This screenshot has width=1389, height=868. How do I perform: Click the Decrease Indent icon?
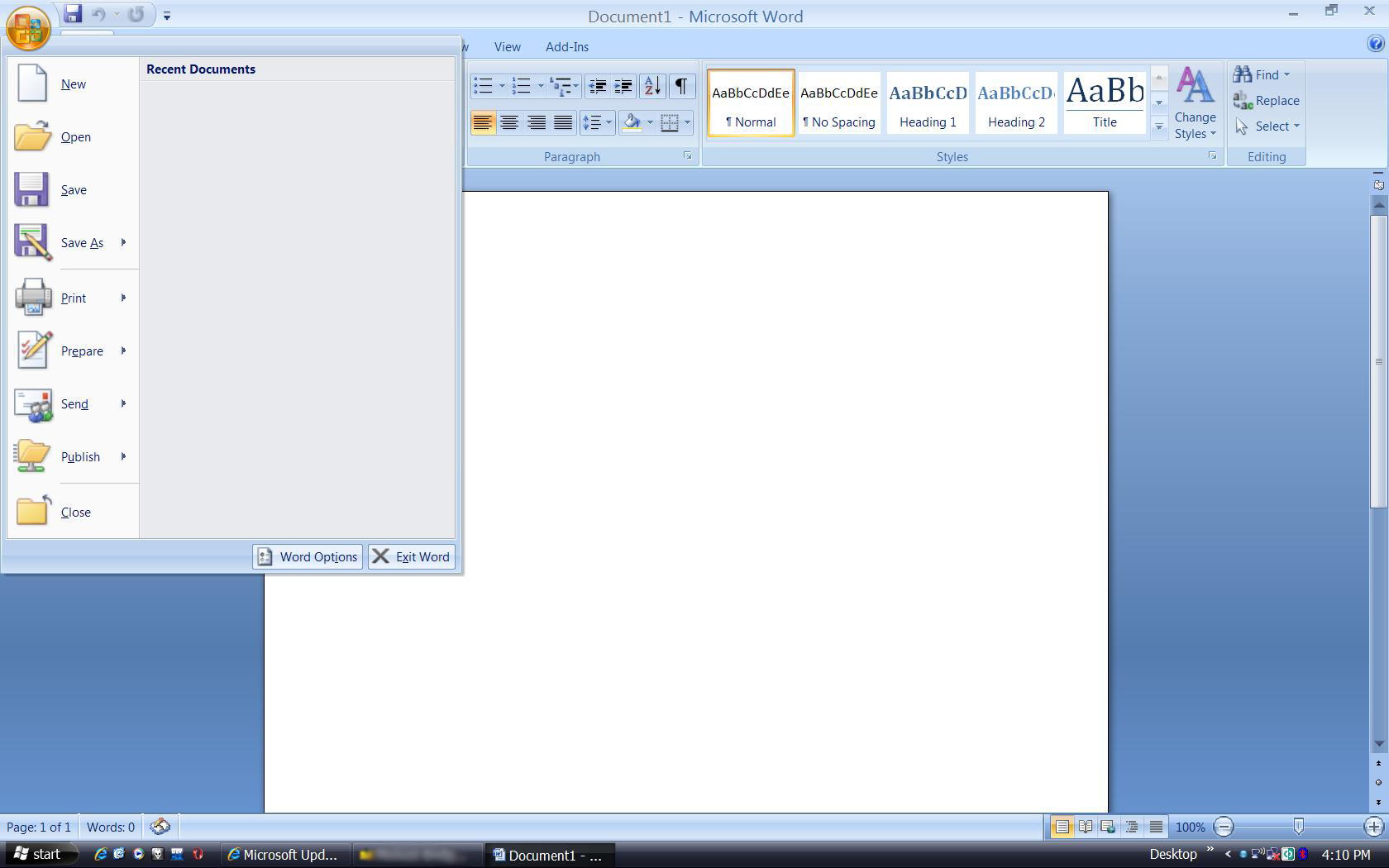coord(597,86)
